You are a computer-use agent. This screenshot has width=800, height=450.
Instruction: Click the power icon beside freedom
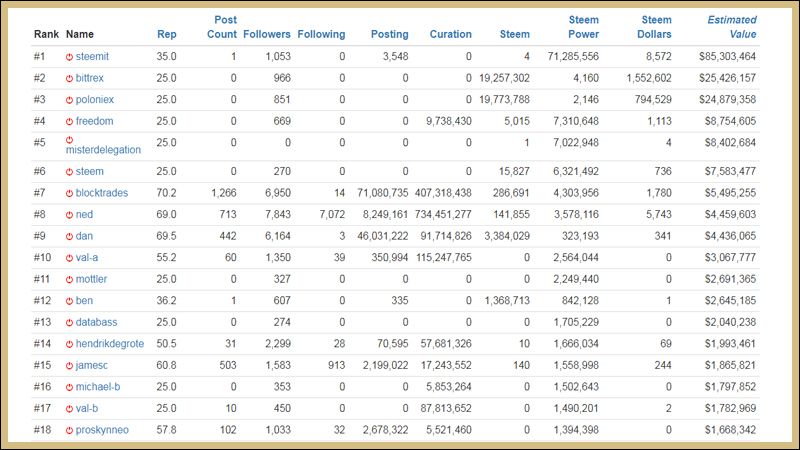click(69, 121)
